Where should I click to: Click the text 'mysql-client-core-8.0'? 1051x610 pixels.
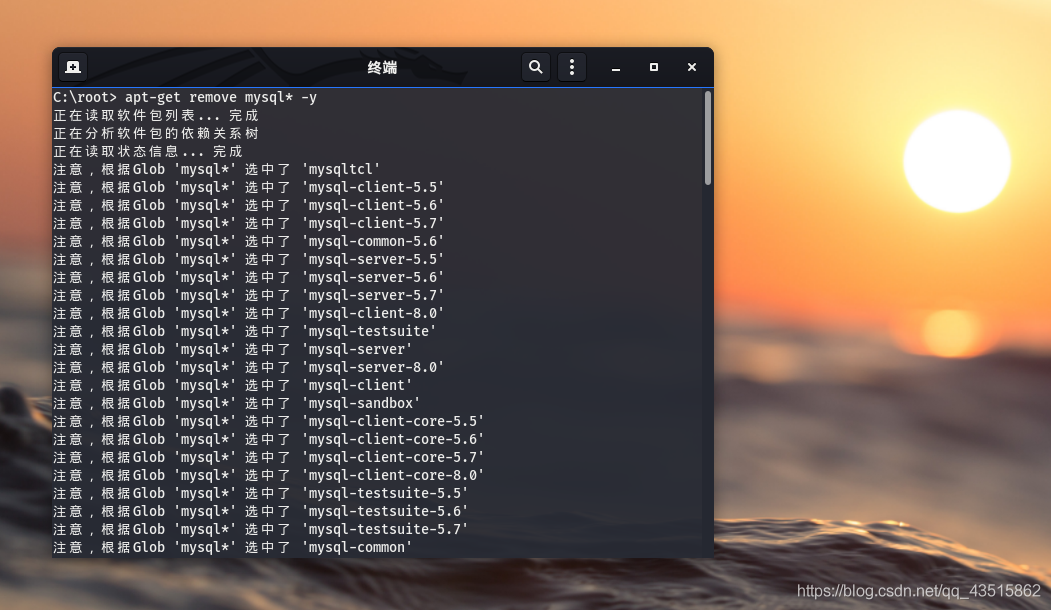pos(393,475)
